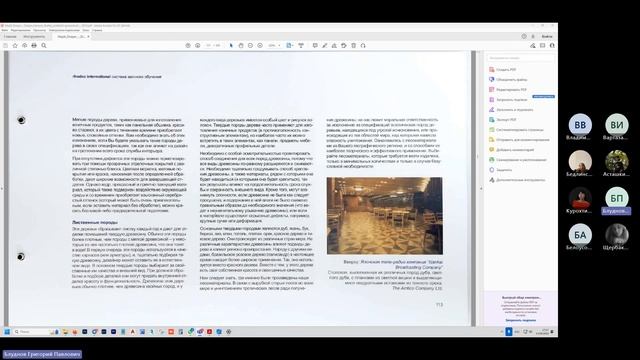Expand the left navigation pane arrow

coord(2,189)
